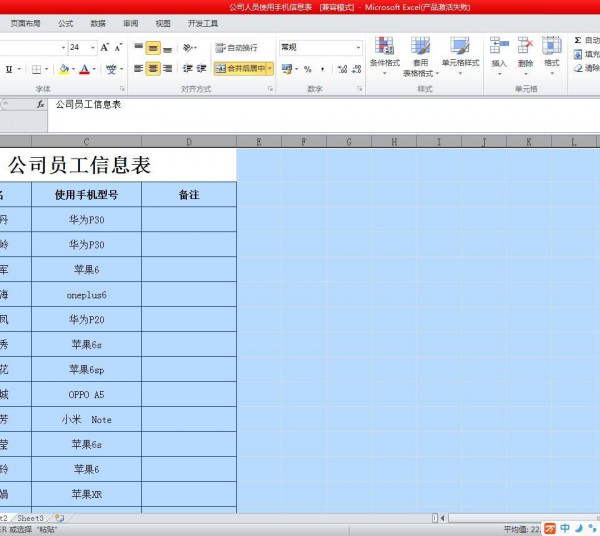Select column D header
This screenshot has width=600, height=536.
pos(189,142)
